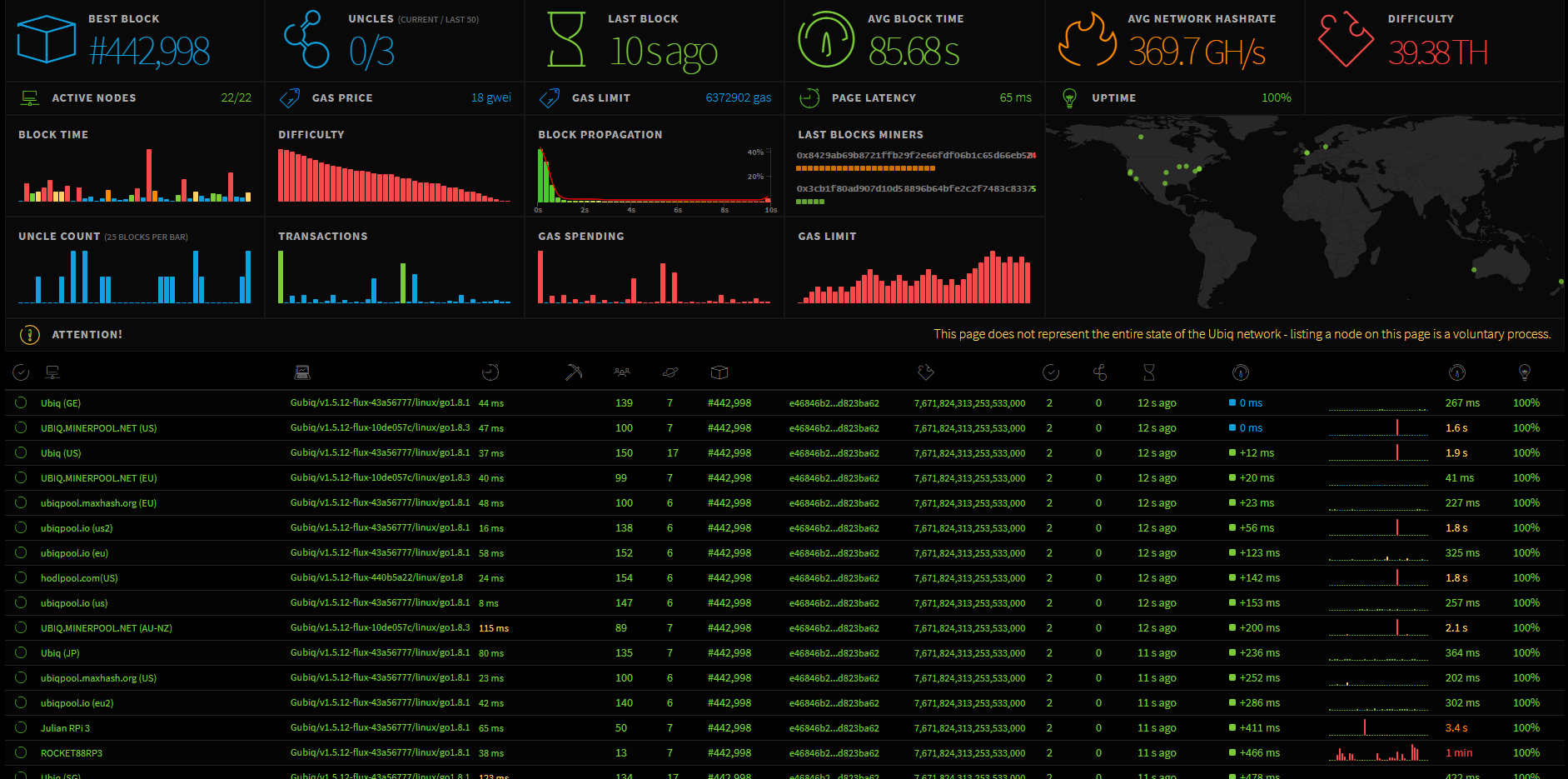
Task: Click the ubiqpool.io (eu2) node name
Action: click(x=77, y=703)
